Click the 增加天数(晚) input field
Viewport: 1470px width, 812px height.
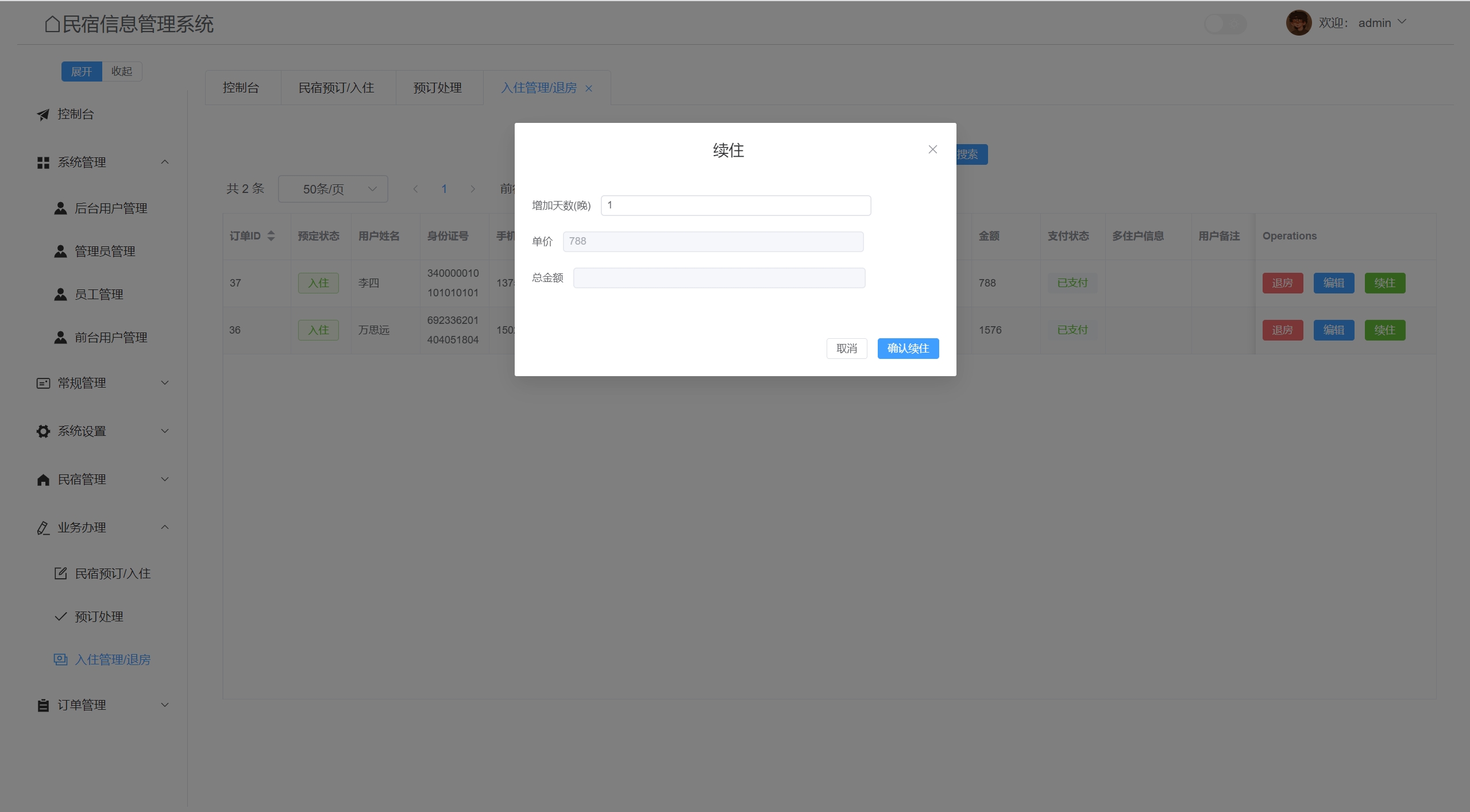tap(735, 206)
